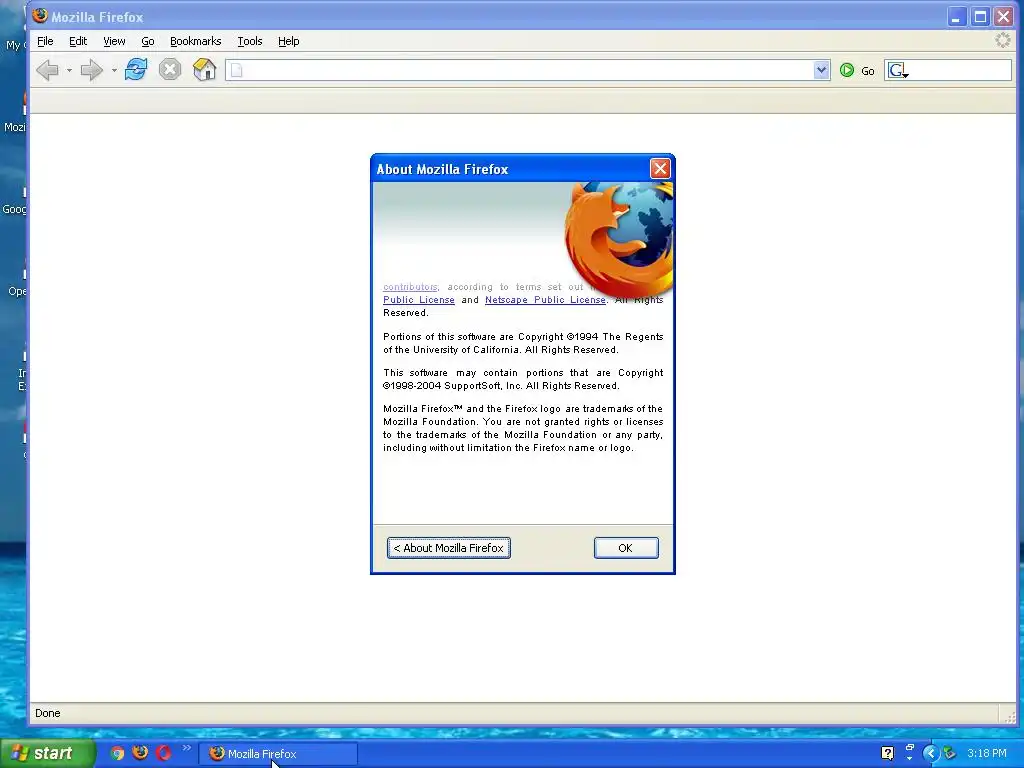The height and width of the screenshot is (768, 1024).
Task: Open the Public License link
Action: [419, 300]
